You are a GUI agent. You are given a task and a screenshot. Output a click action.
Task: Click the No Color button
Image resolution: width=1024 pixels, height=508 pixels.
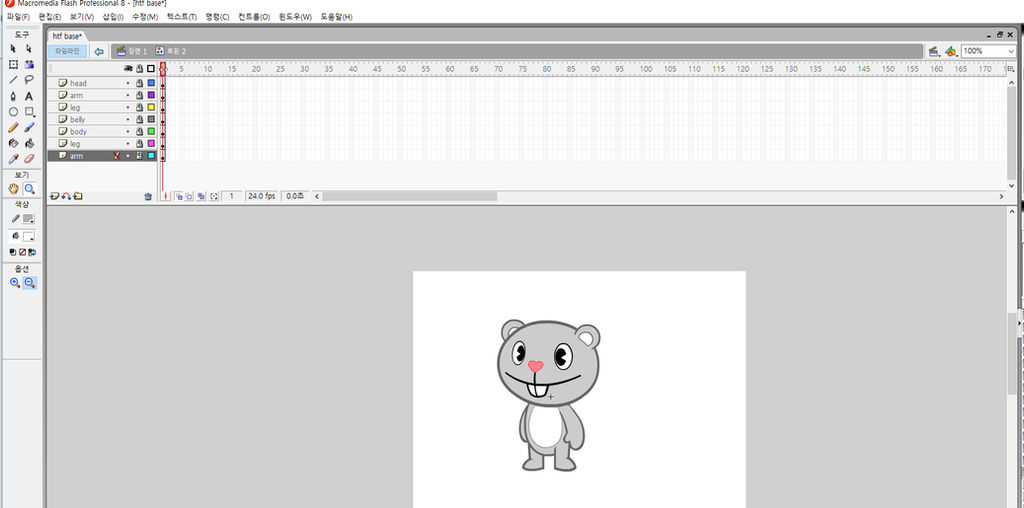[22, 252]
